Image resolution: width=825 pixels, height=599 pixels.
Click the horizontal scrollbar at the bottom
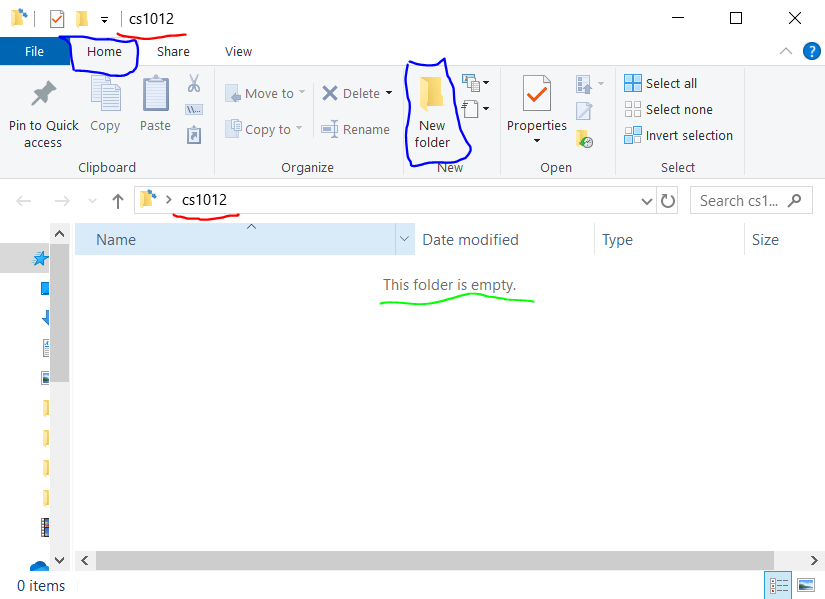pos(420,561)
